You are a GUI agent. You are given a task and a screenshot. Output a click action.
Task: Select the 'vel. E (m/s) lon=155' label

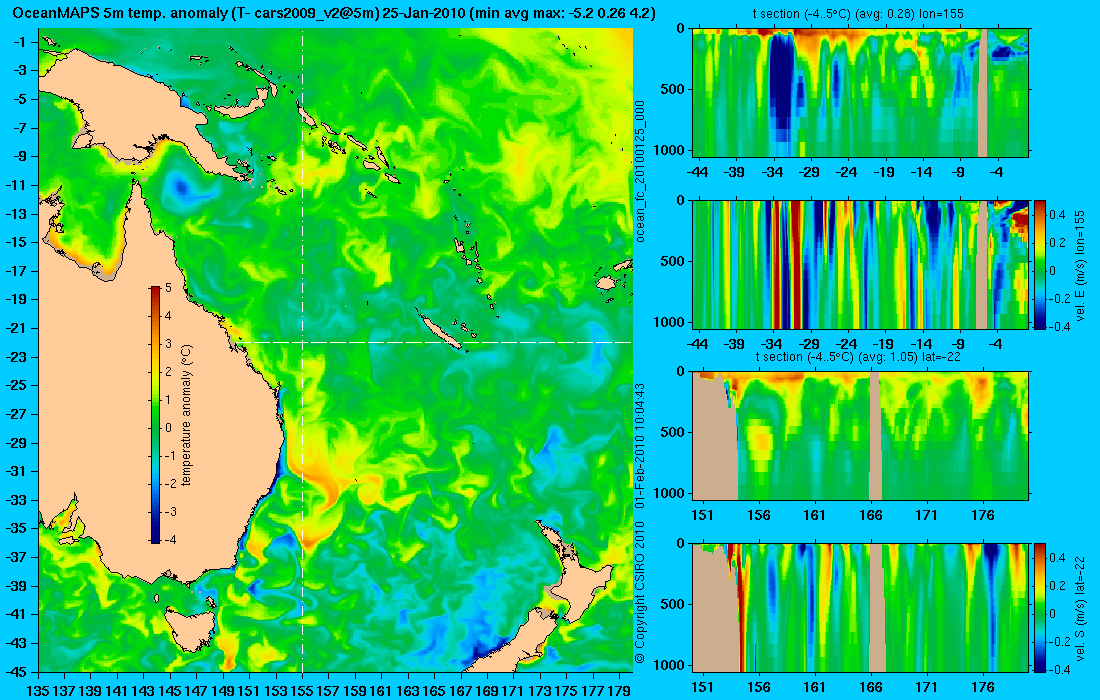tap(1080, 265)
